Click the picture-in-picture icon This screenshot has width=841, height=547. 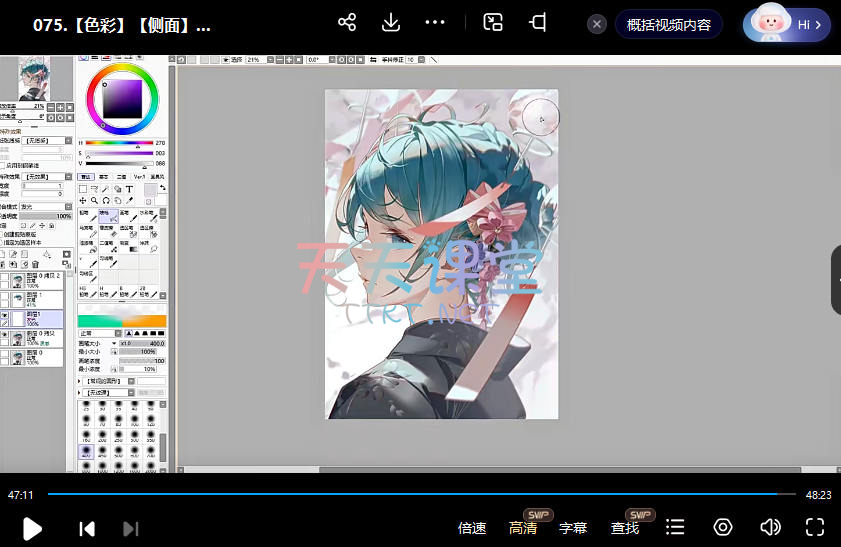[493, 23]
